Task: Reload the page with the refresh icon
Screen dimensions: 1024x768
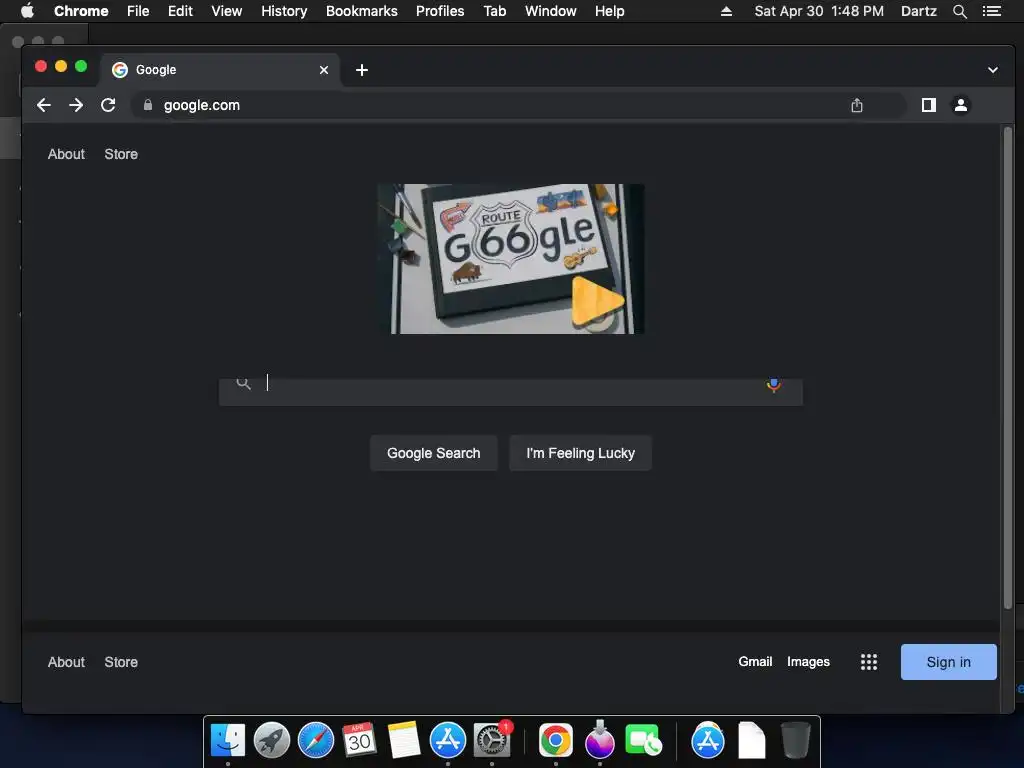Action: pos(108,105)
